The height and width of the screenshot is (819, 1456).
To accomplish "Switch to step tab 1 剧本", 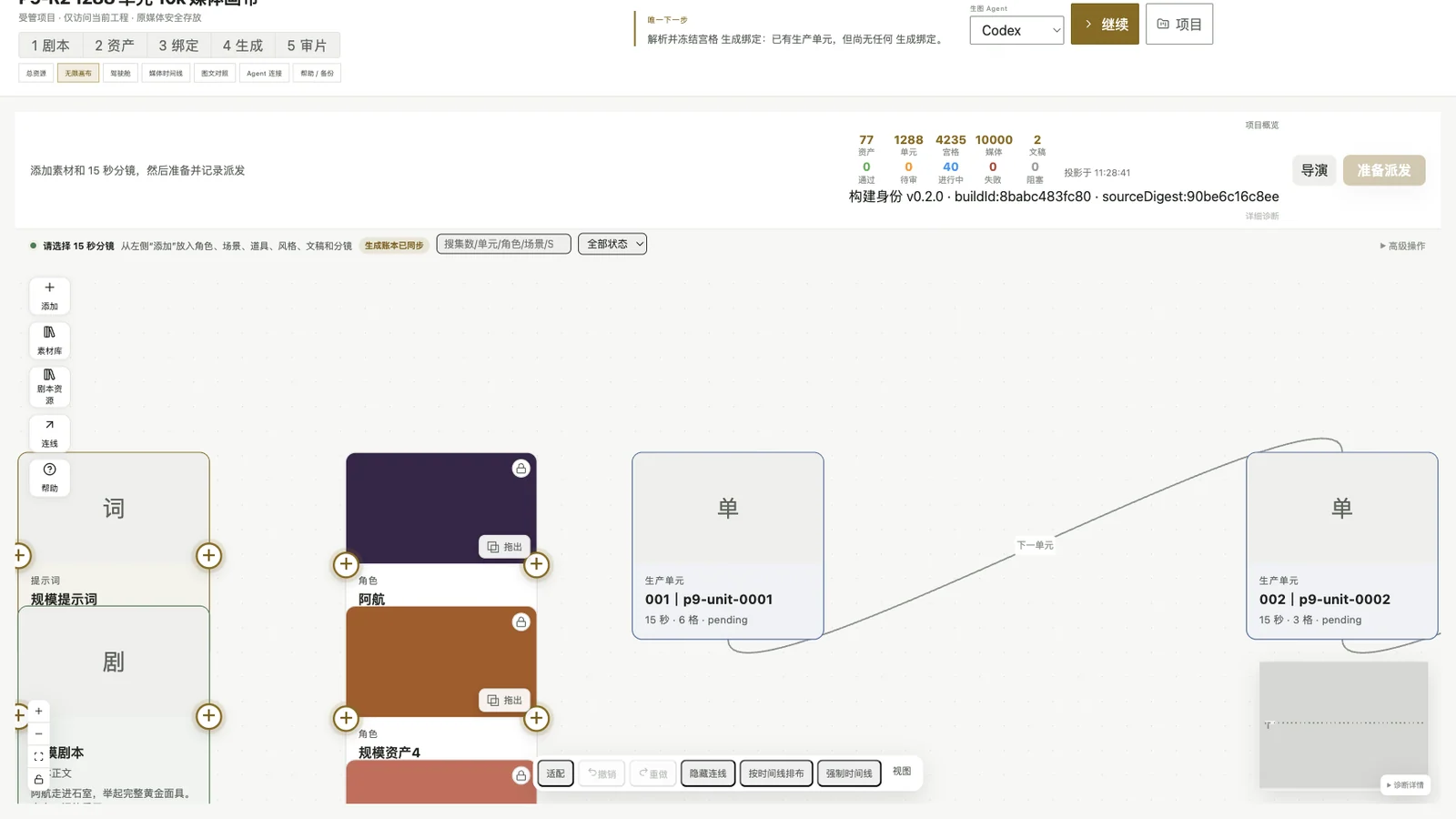I will pos(50,45).
